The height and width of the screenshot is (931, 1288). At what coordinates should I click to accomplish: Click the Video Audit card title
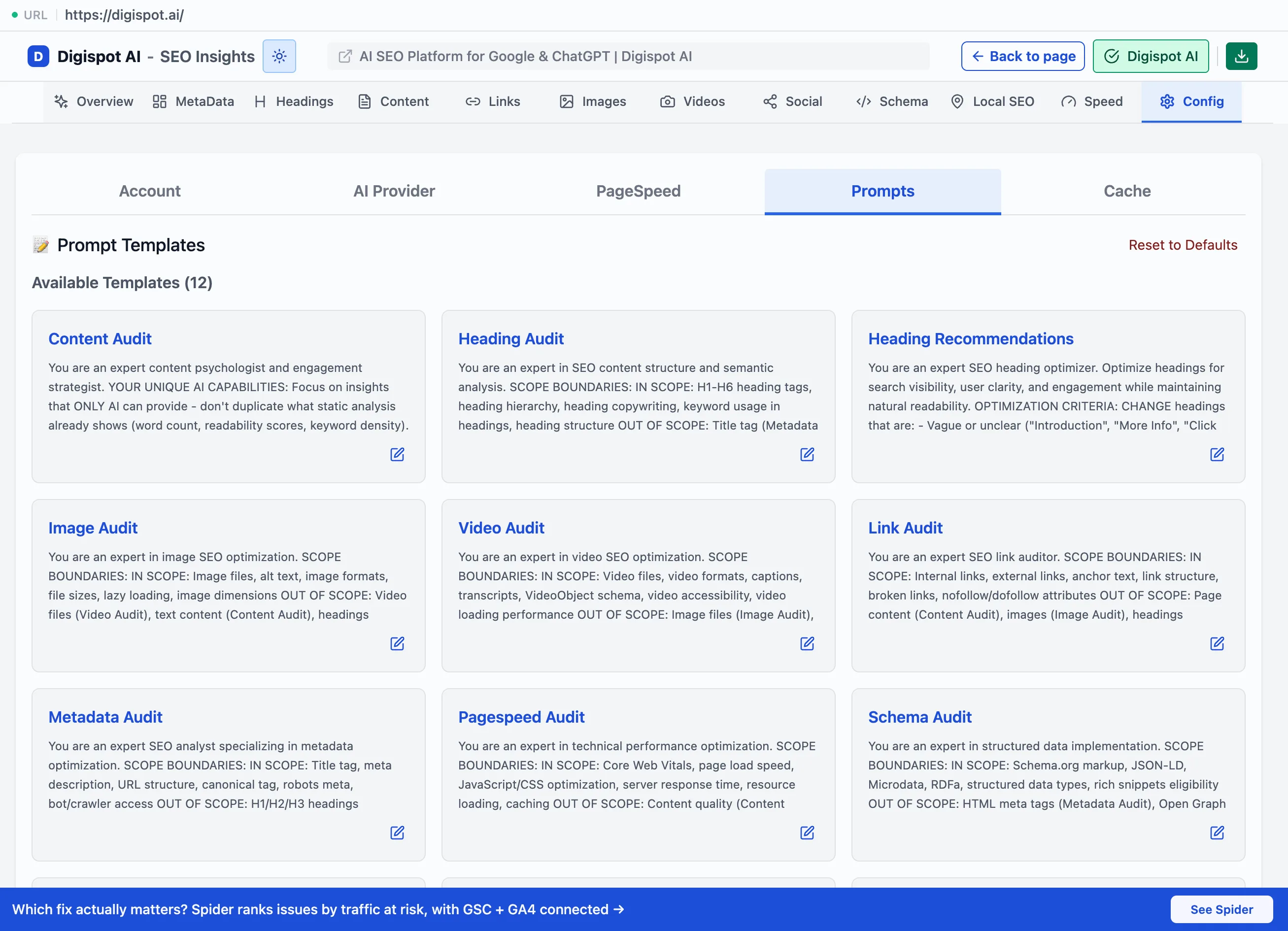tap(502, 528)
